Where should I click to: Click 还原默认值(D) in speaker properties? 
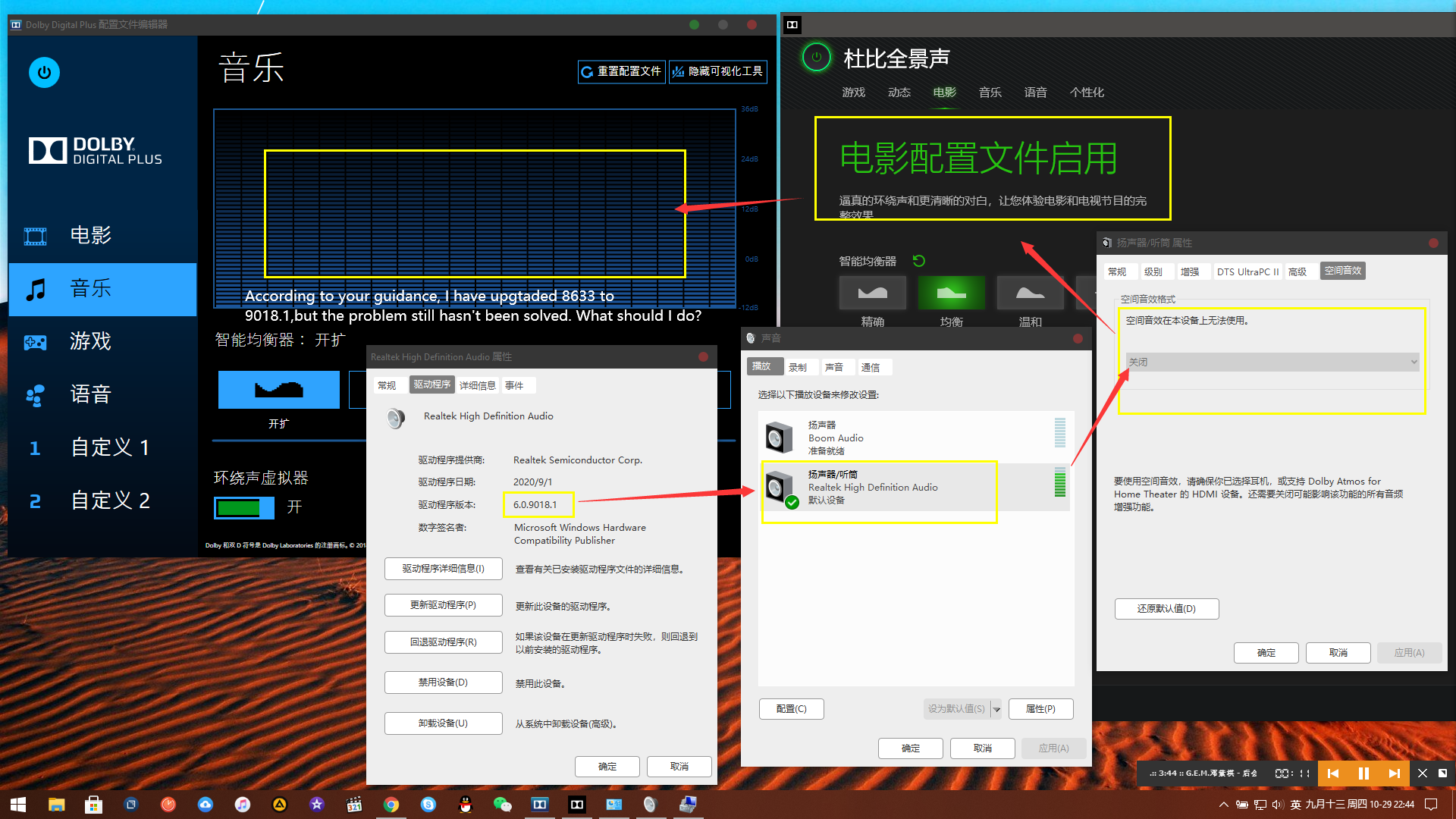click(x=1166, y=609)
